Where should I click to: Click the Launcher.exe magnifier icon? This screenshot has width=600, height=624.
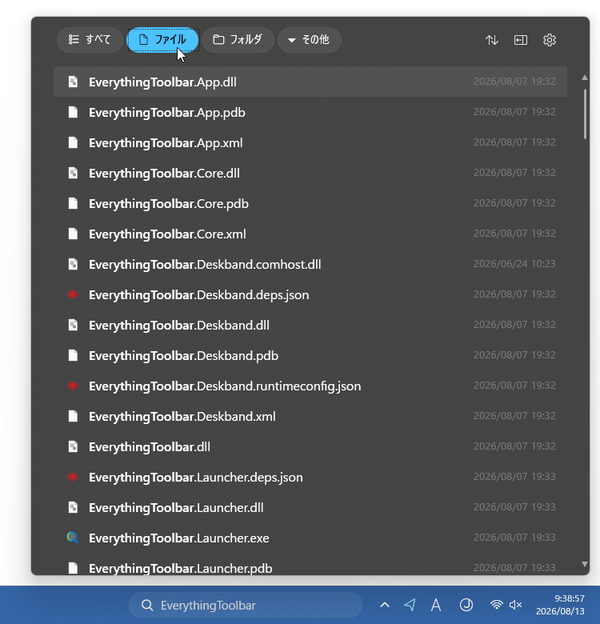click(x=73, y=538)
